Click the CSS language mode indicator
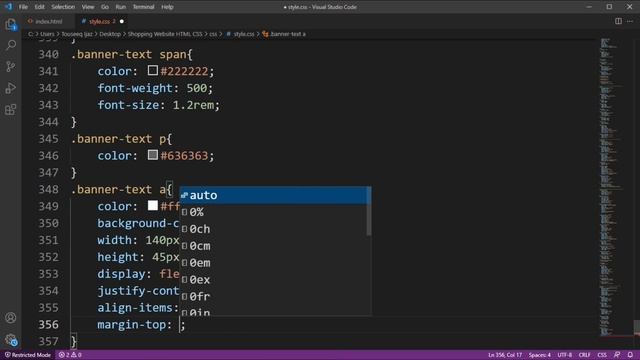640x360 pixels. [602, 355]
